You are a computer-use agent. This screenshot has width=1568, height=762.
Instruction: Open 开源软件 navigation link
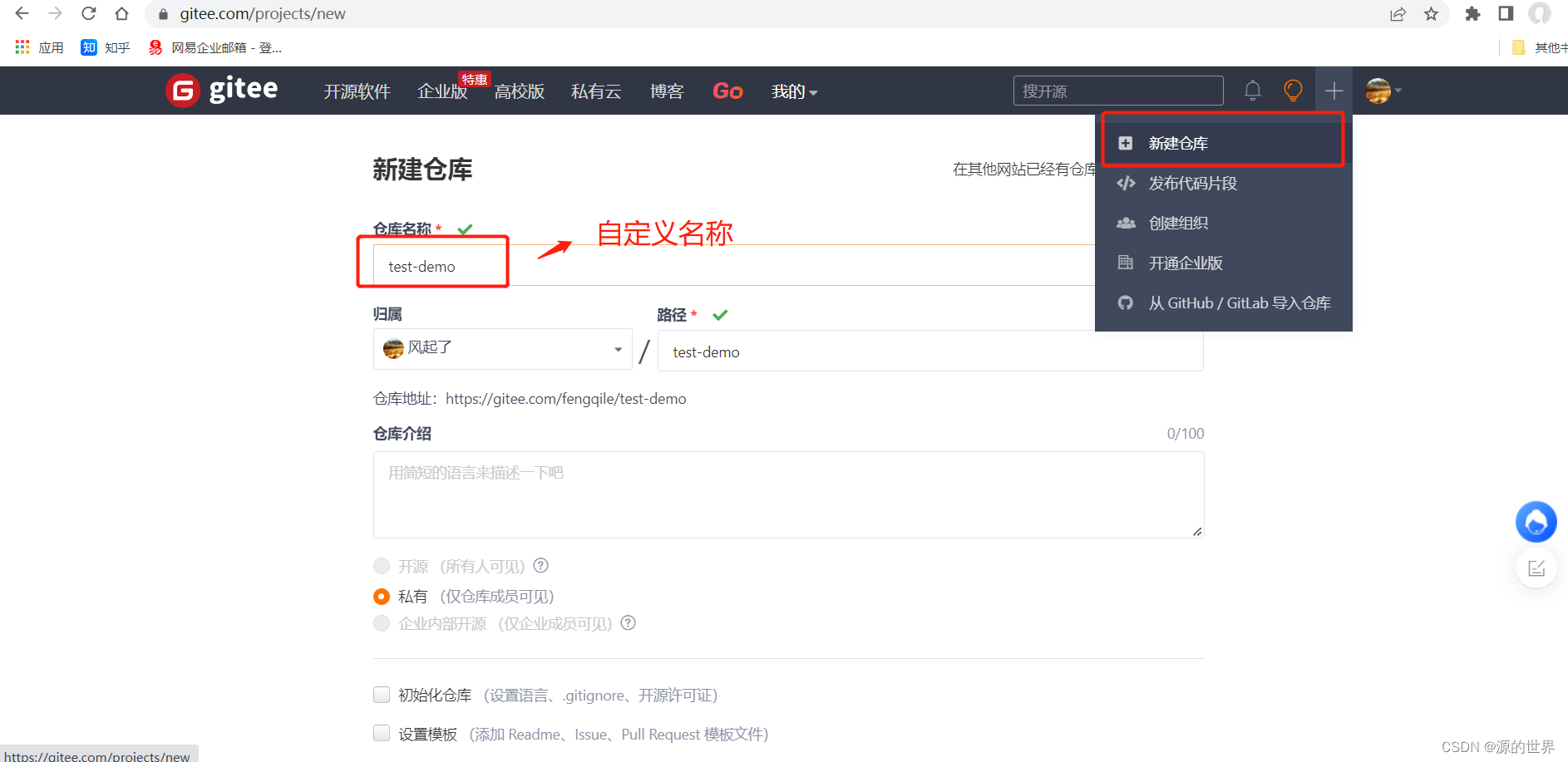click(357, 91)
